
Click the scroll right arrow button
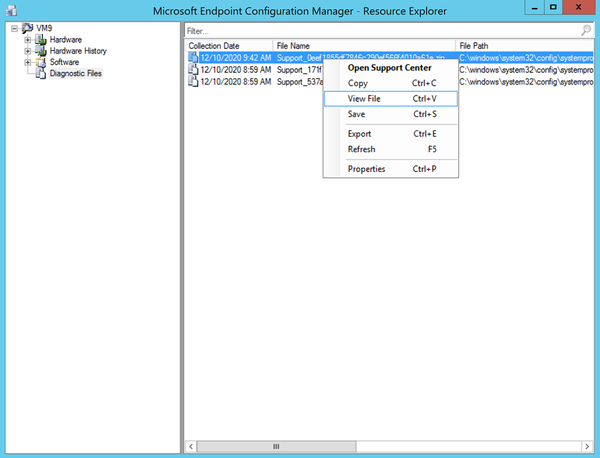click(x=587, y=446)
